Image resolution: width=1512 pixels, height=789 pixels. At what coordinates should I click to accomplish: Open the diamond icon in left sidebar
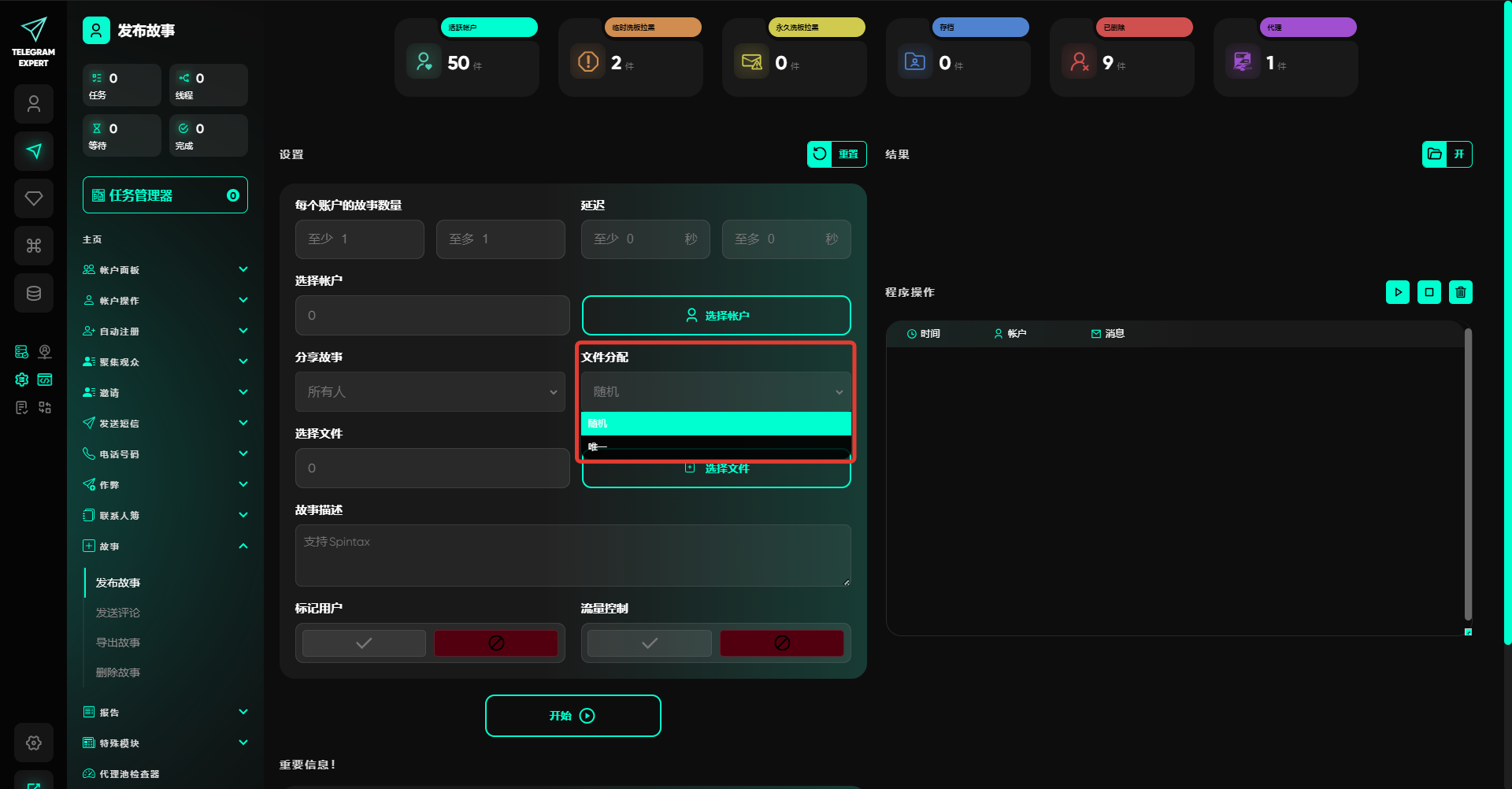coord(34,198)
